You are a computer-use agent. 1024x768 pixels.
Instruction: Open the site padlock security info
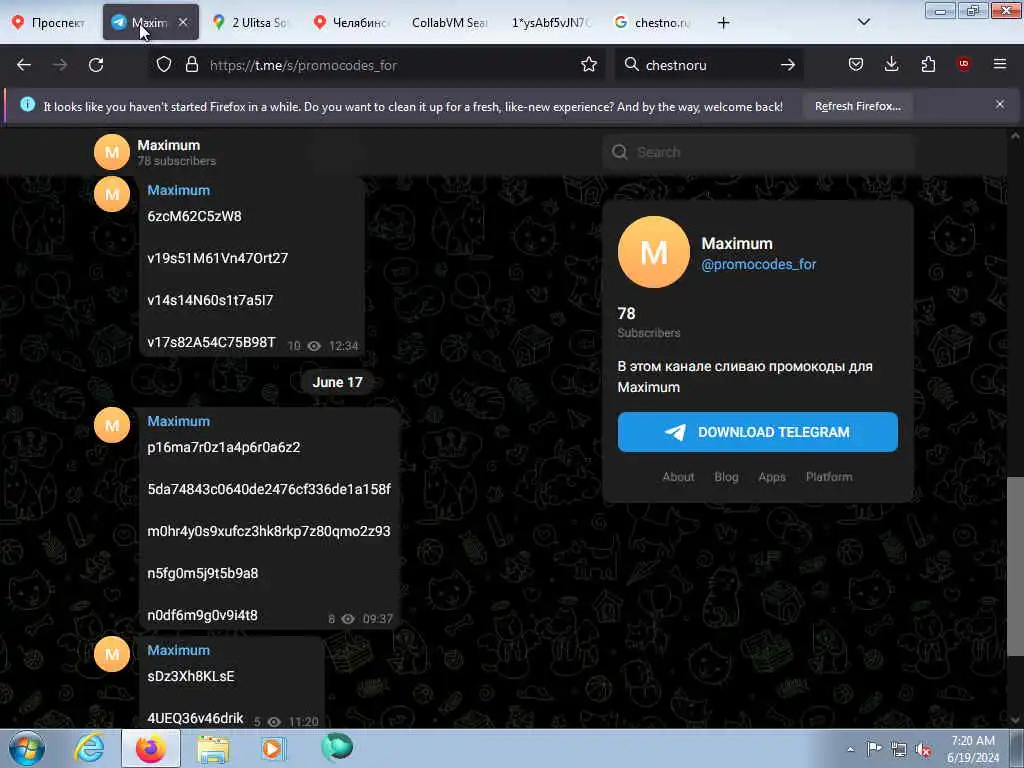191,65
